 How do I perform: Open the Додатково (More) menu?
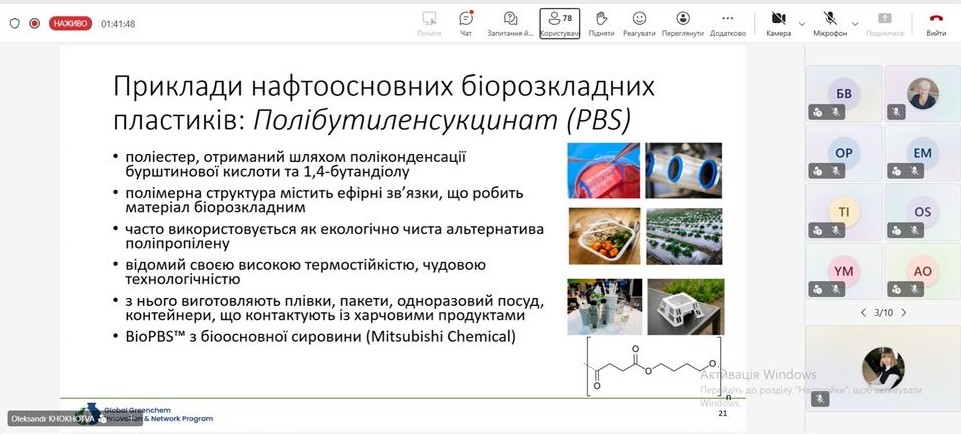pyautogui.click(x=727, y=23)
